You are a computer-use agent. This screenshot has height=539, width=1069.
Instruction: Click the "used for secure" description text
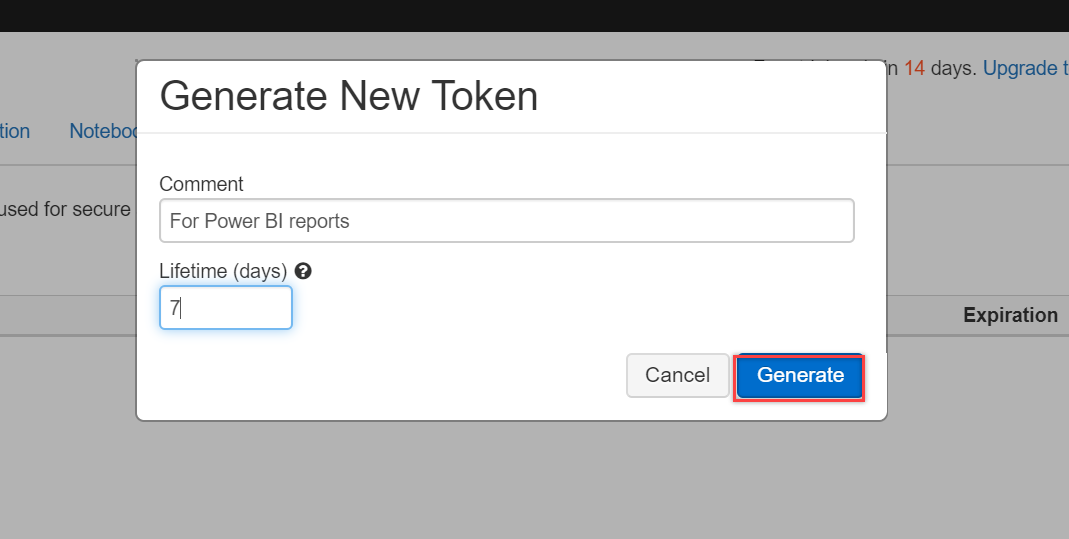pyautogui.click(x=66, y=209)
